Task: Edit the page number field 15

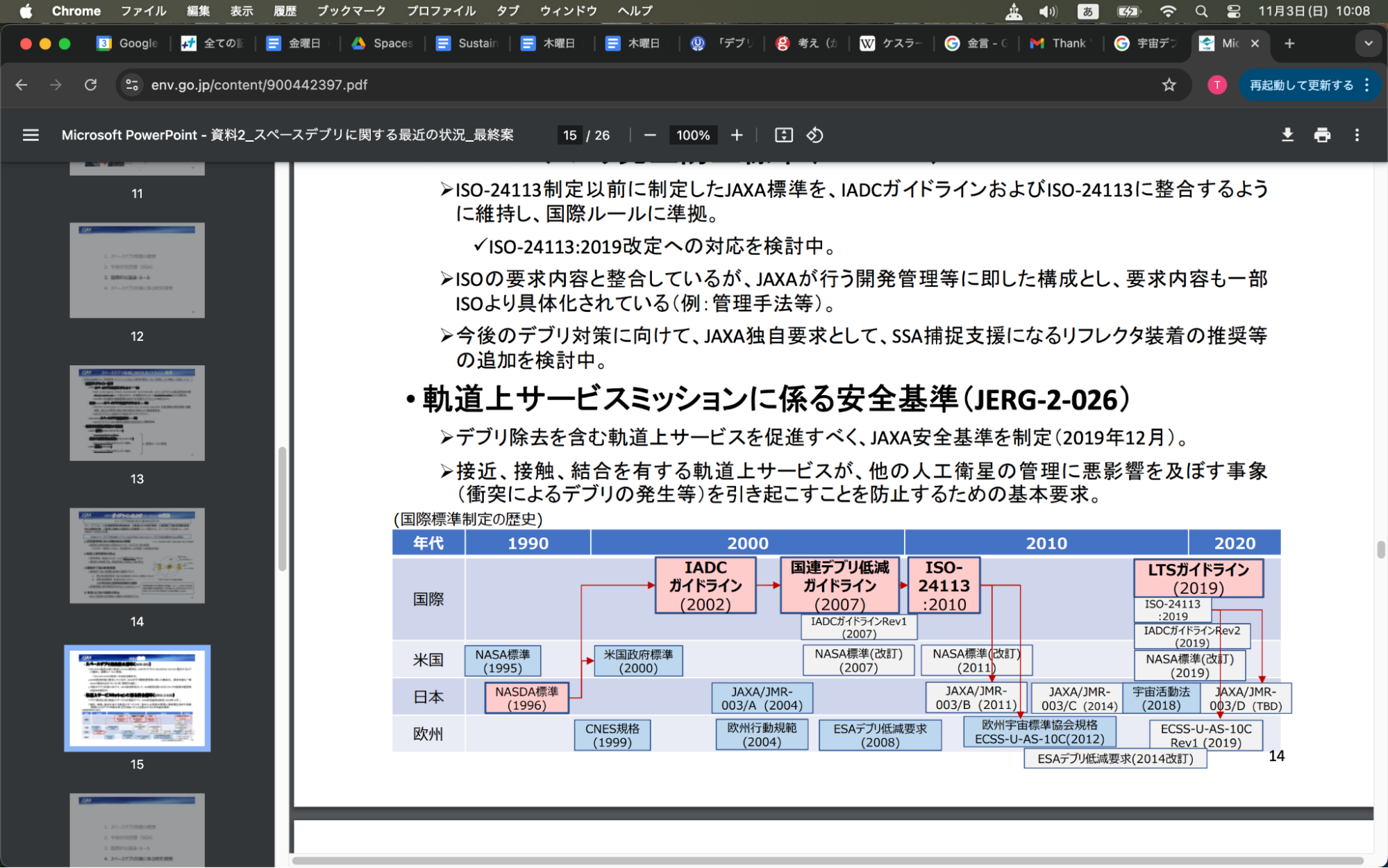Action: 570,135
